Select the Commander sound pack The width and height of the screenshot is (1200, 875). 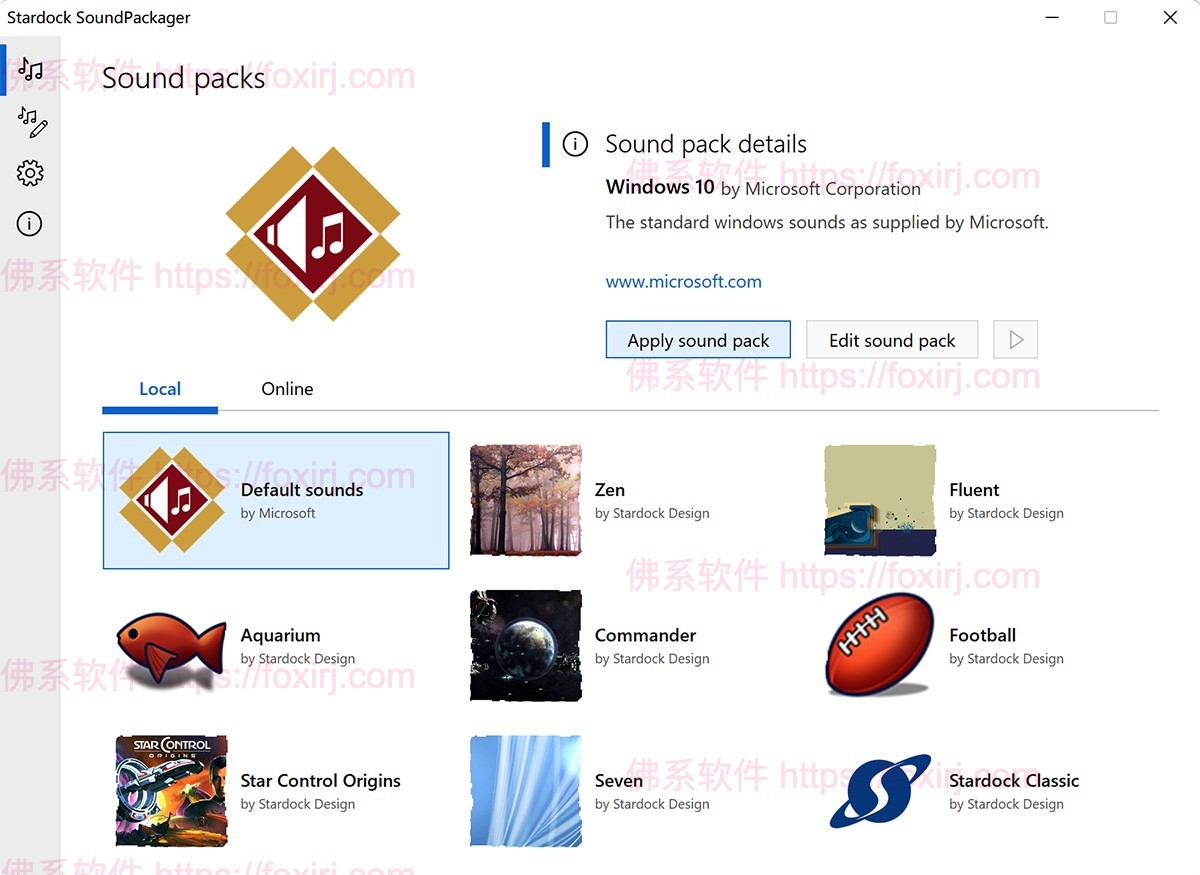point(630,646)
